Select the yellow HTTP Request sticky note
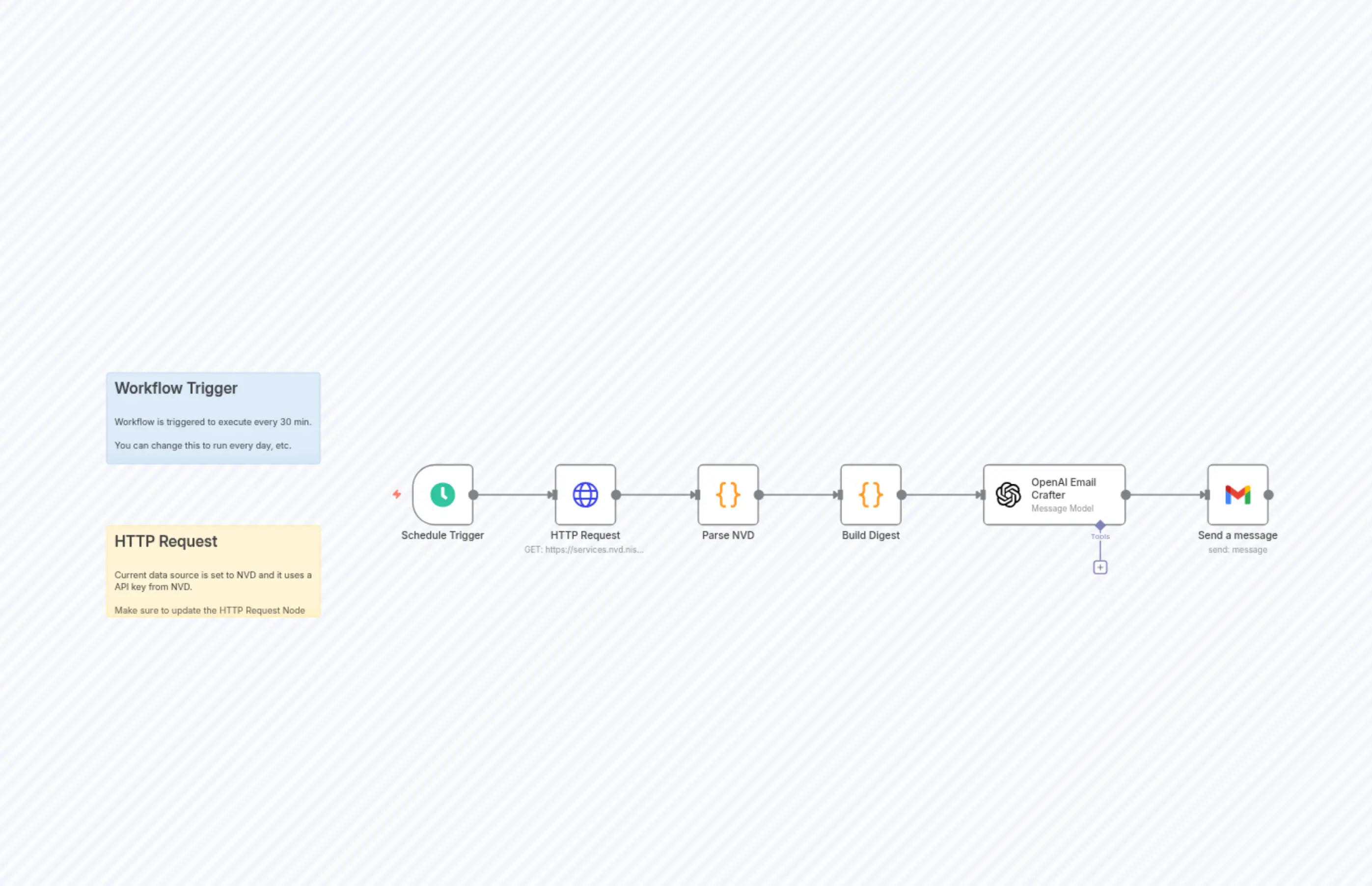This screenshot has width=1372, height=886. pyautogui.click(x=213, y=569)
